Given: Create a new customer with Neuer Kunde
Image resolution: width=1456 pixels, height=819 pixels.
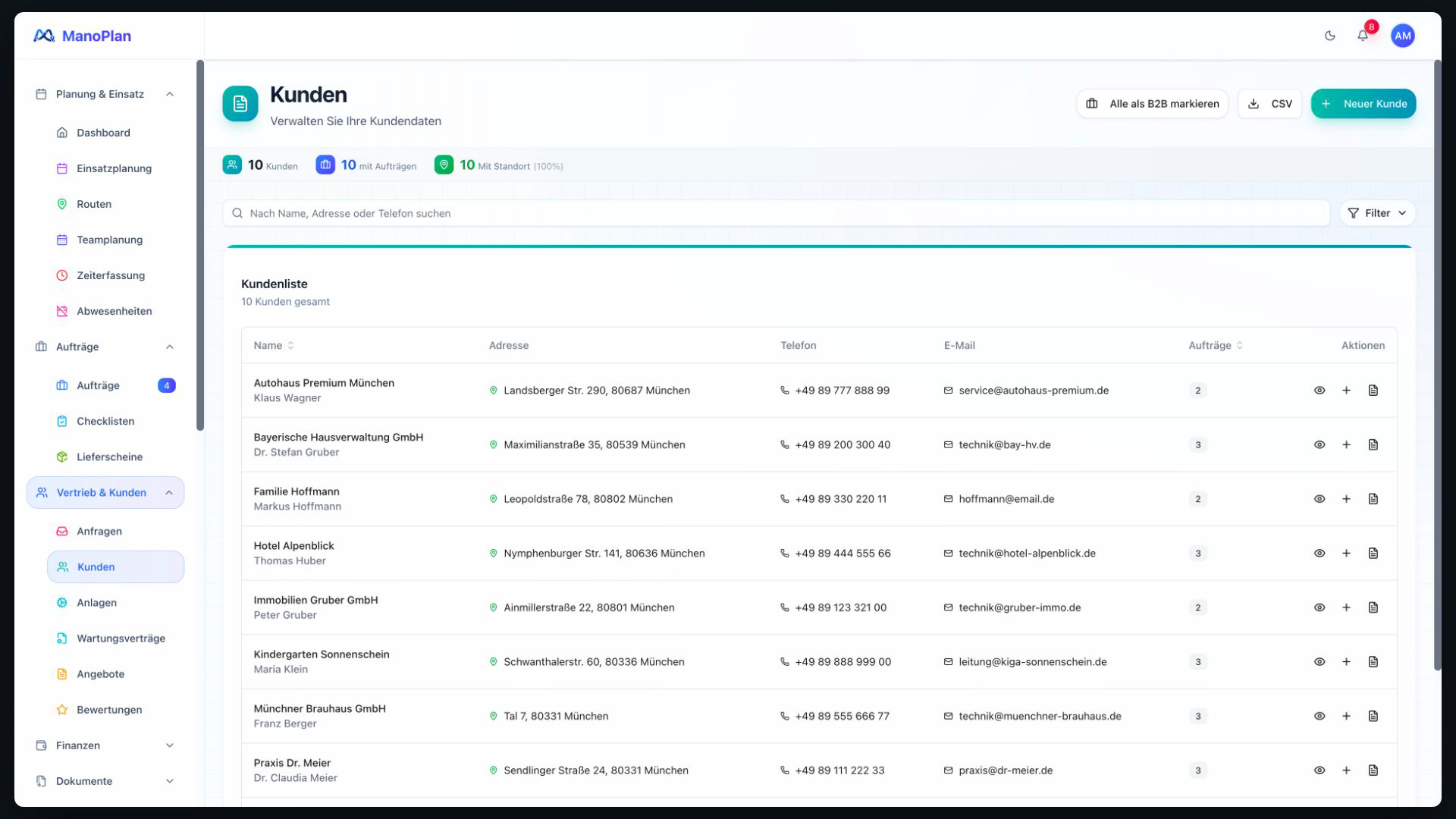Looking at the screenshot, I should click(x=1363, y=104).
